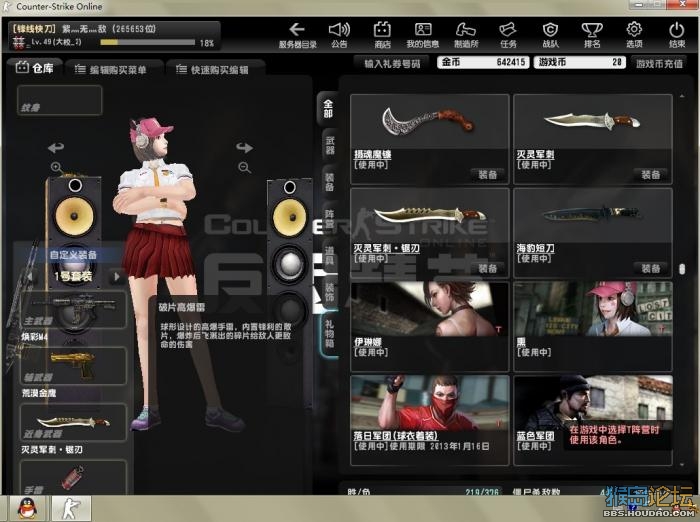Click the inventory scrollbar handle
Screen dimensions: 700x522
tap(682, 269)
